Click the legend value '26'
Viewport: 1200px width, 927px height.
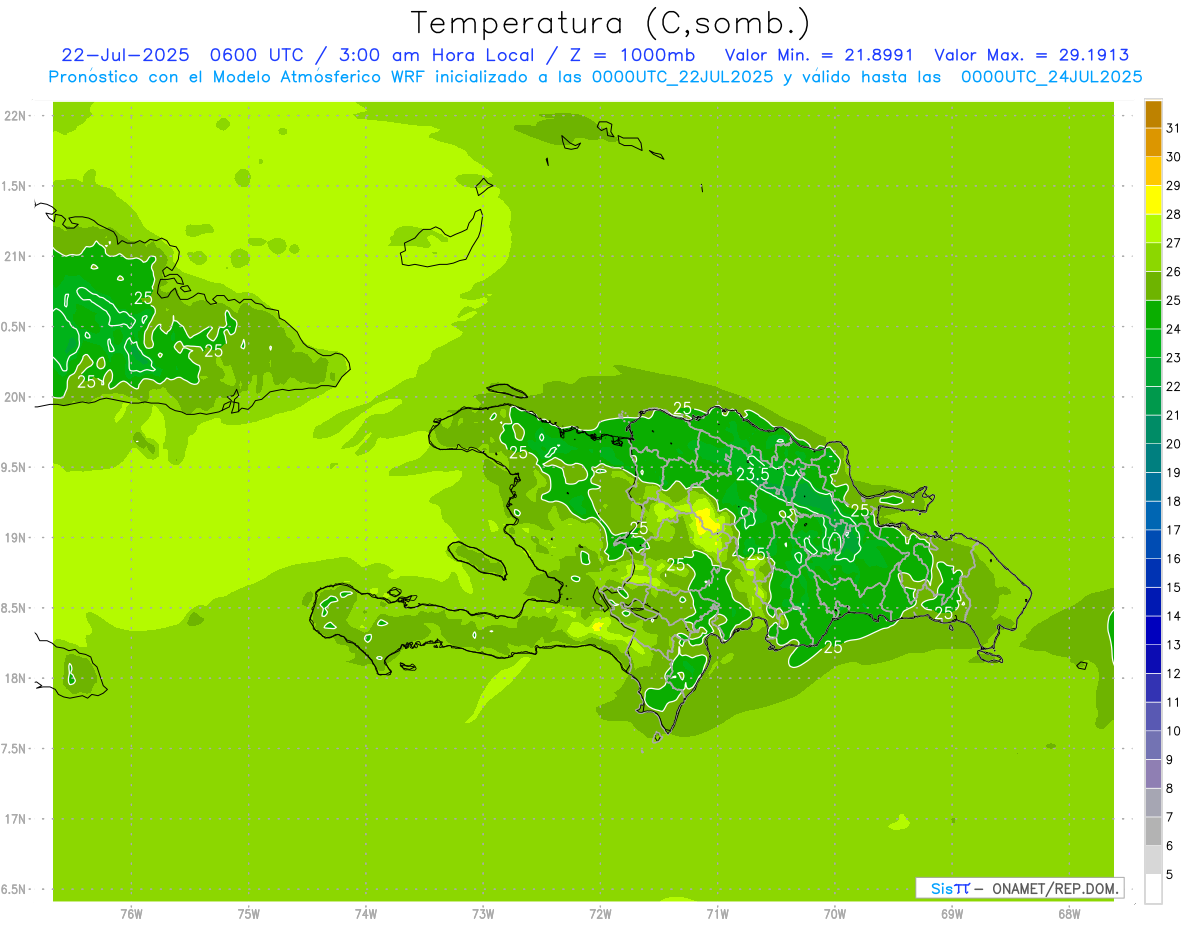1173,271
